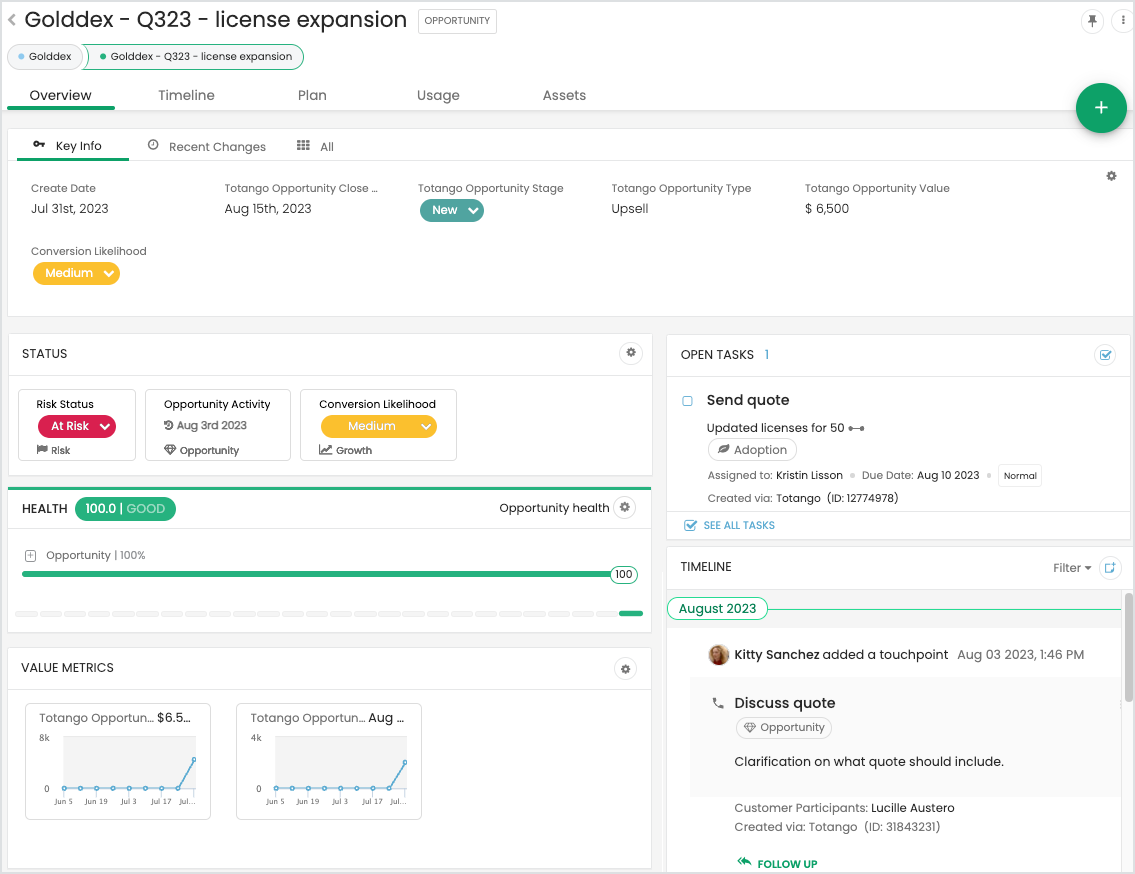Image resolution: width=1135 pixels, height=874 pixels.
Task: Click the August 2023 timeline marker
Action: click(x=717, y=609)
